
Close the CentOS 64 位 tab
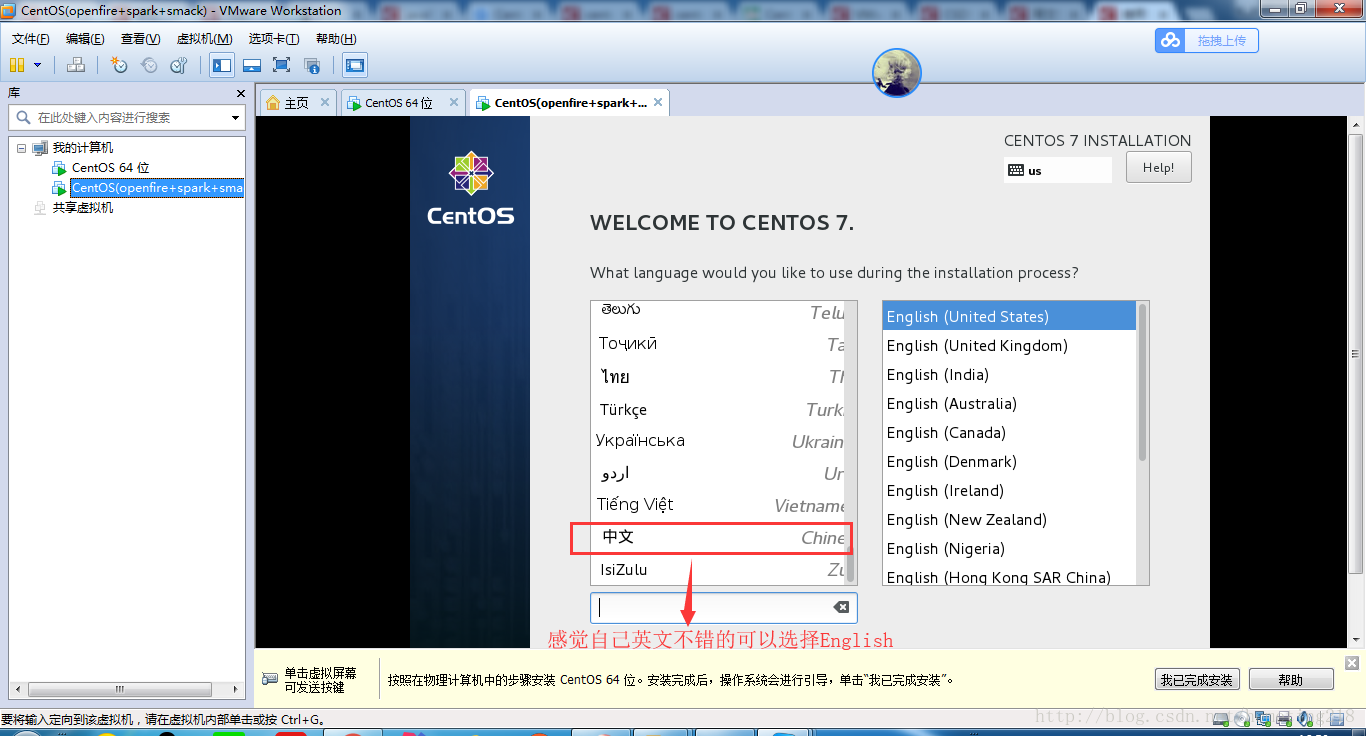454,102
